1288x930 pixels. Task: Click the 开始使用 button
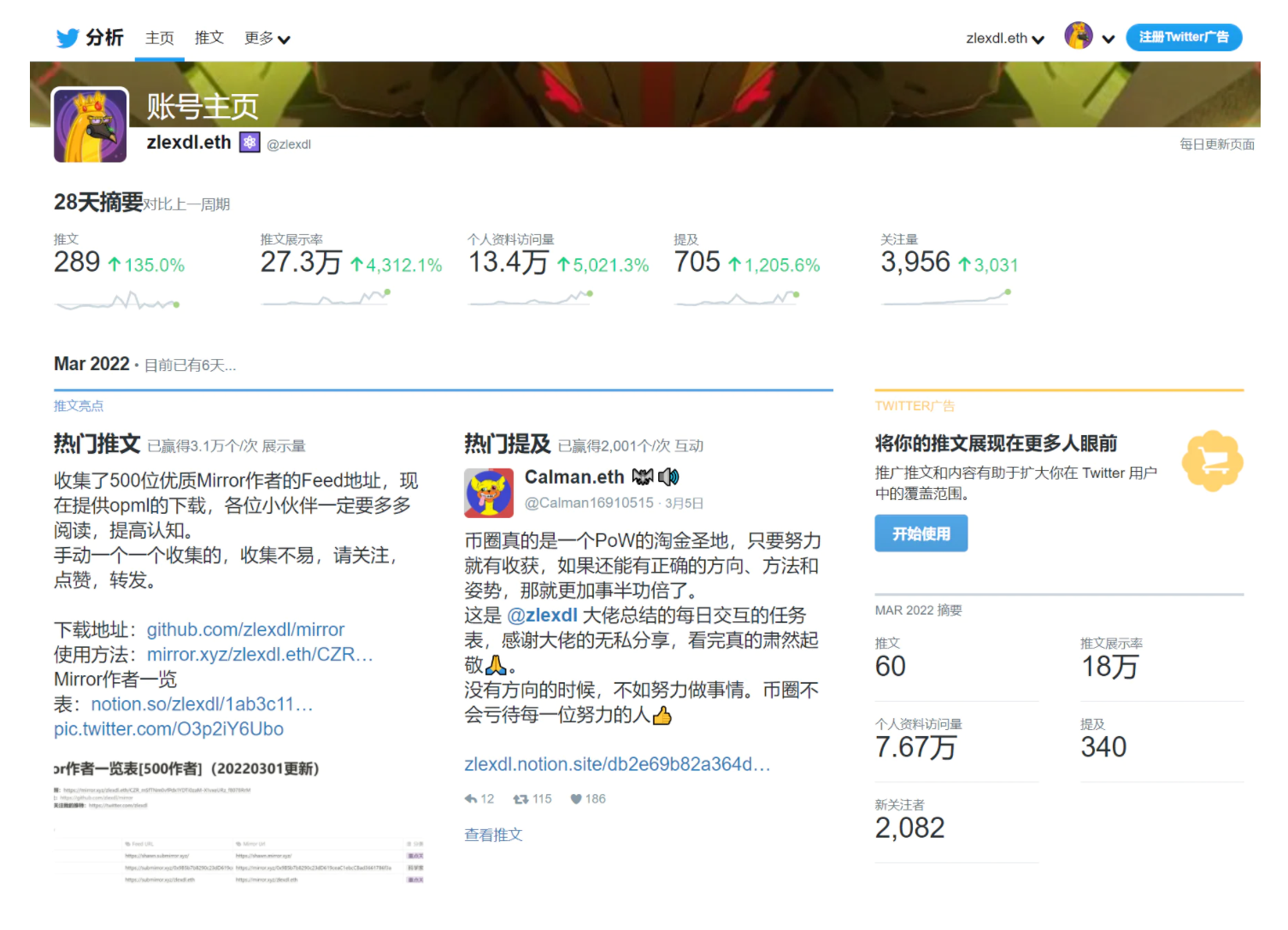click(x=921, y=533)
